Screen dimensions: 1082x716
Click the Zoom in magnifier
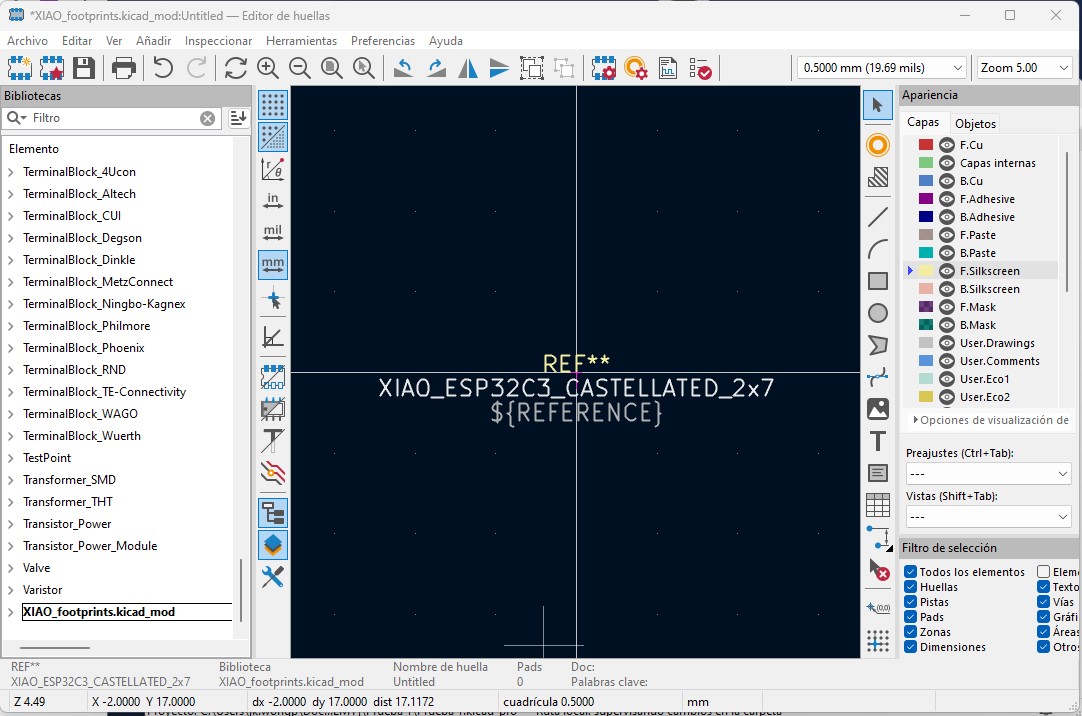(268, 68)
